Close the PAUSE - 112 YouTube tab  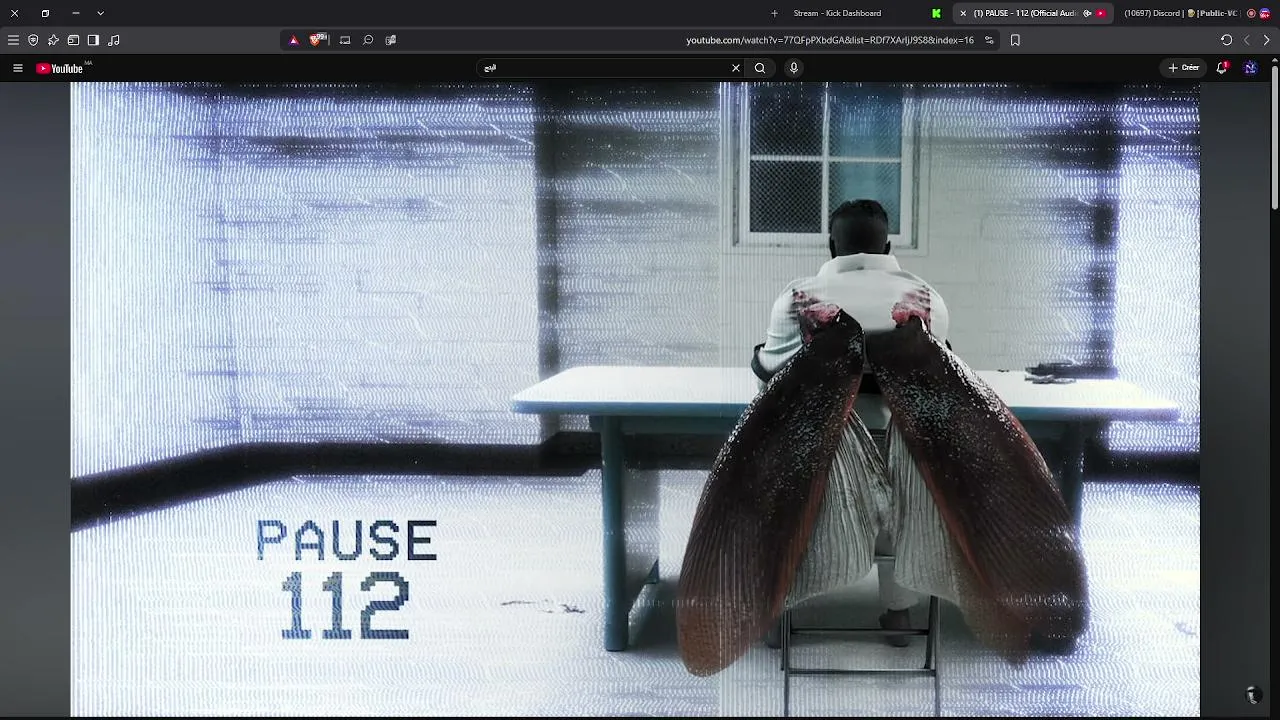coord(963,13)
